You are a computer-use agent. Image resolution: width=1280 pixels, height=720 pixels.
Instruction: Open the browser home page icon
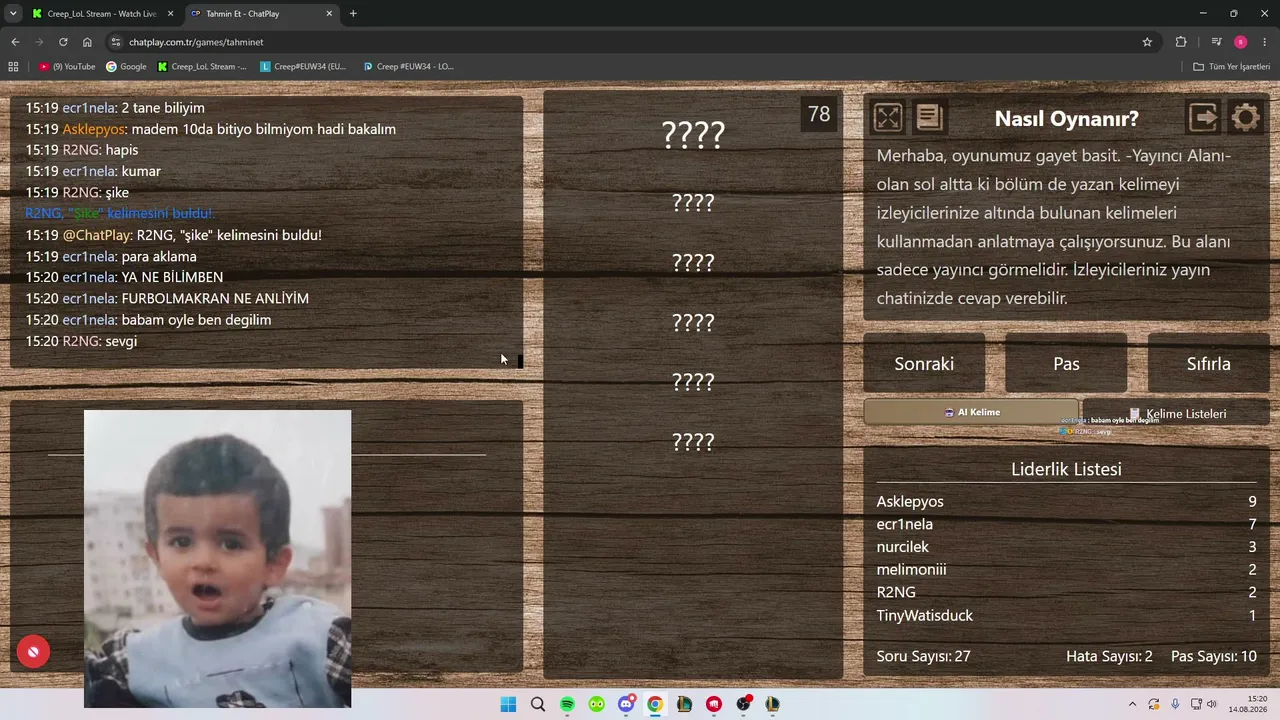pos(87,42)
